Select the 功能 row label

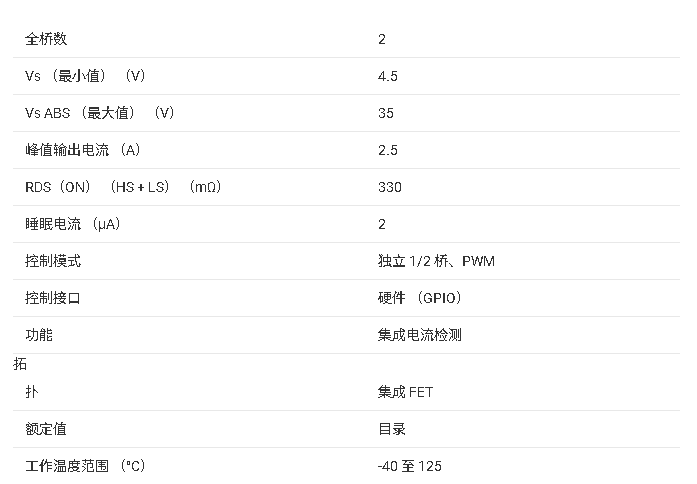coord(39,335)
